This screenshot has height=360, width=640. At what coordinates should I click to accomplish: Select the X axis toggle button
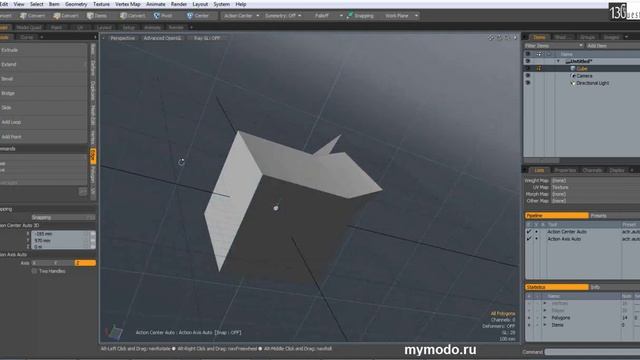point(42,263)
